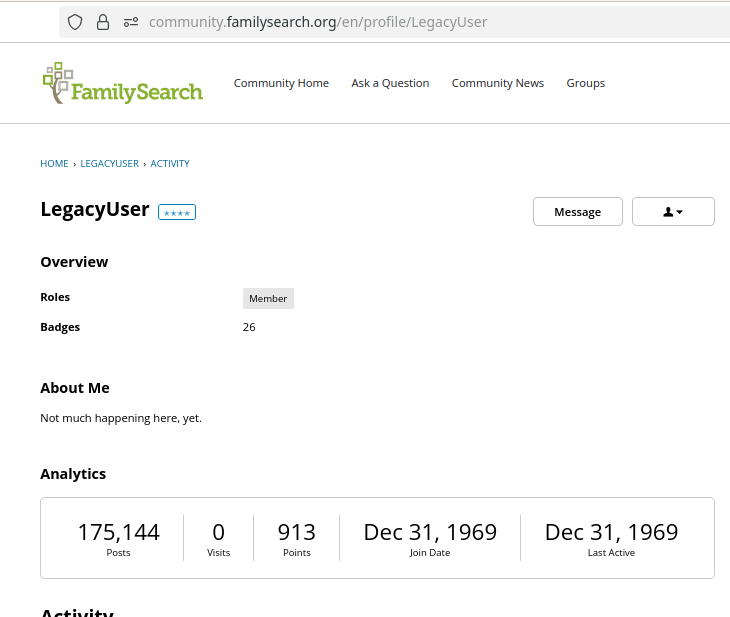
Task: Open Community Home menu item
Action: (281, 83)
